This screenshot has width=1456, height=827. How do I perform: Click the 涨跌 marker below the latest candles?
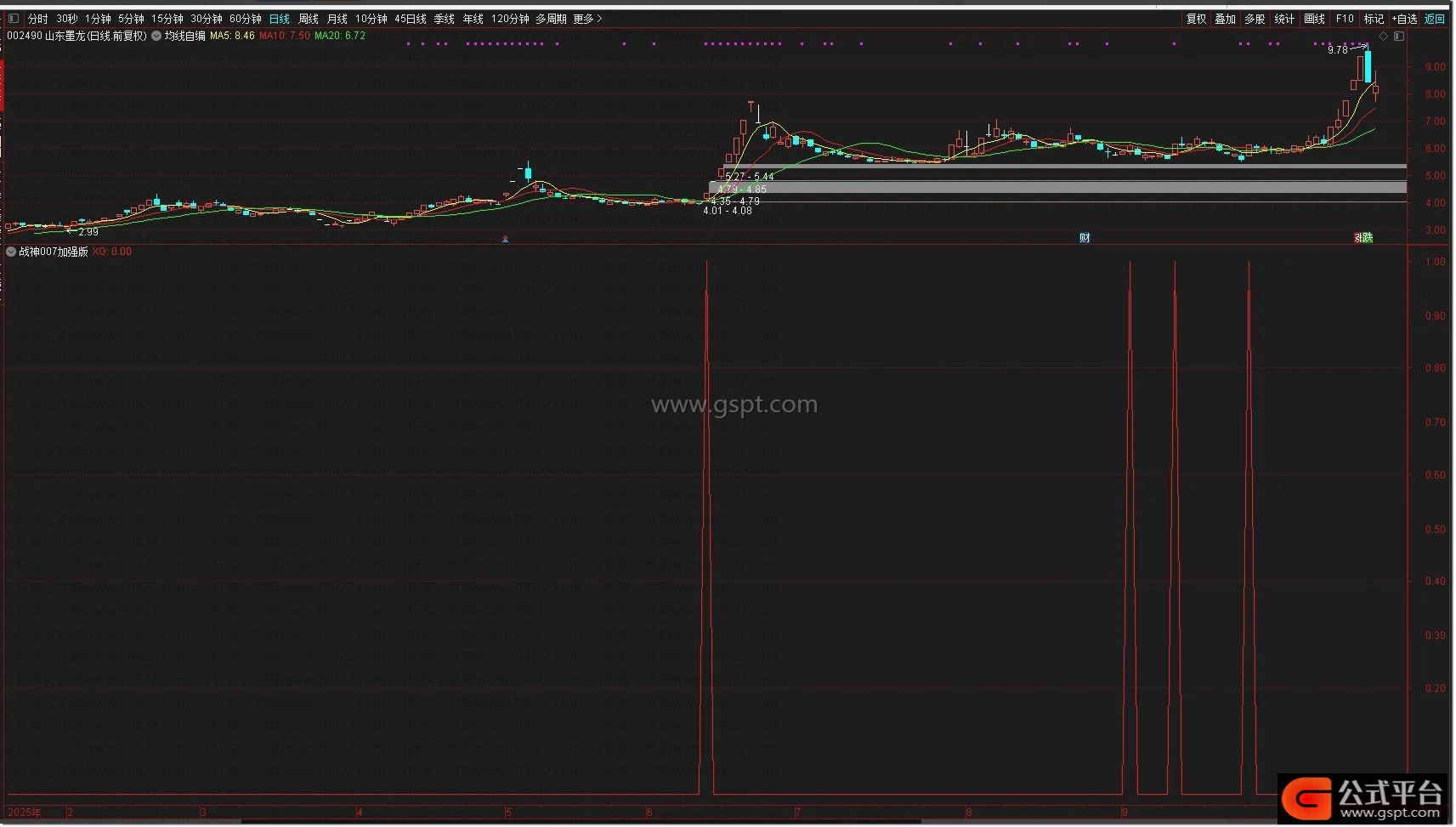click(x=1363, y=238)
